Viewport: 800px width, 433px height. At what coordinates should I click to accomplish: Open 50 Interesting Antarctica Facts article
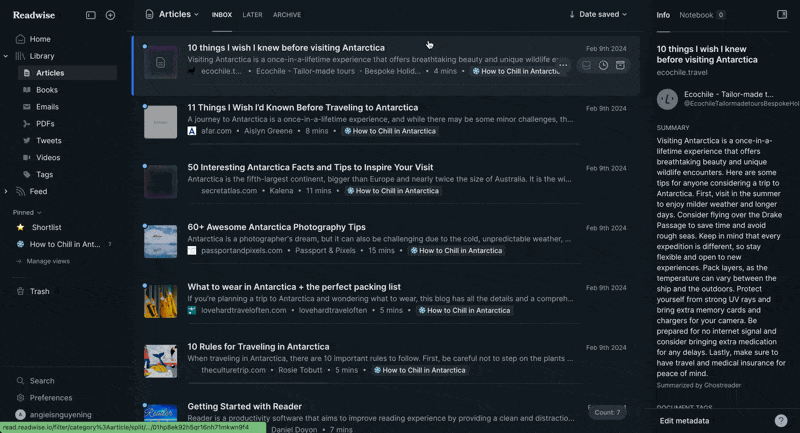click(310, 167)
